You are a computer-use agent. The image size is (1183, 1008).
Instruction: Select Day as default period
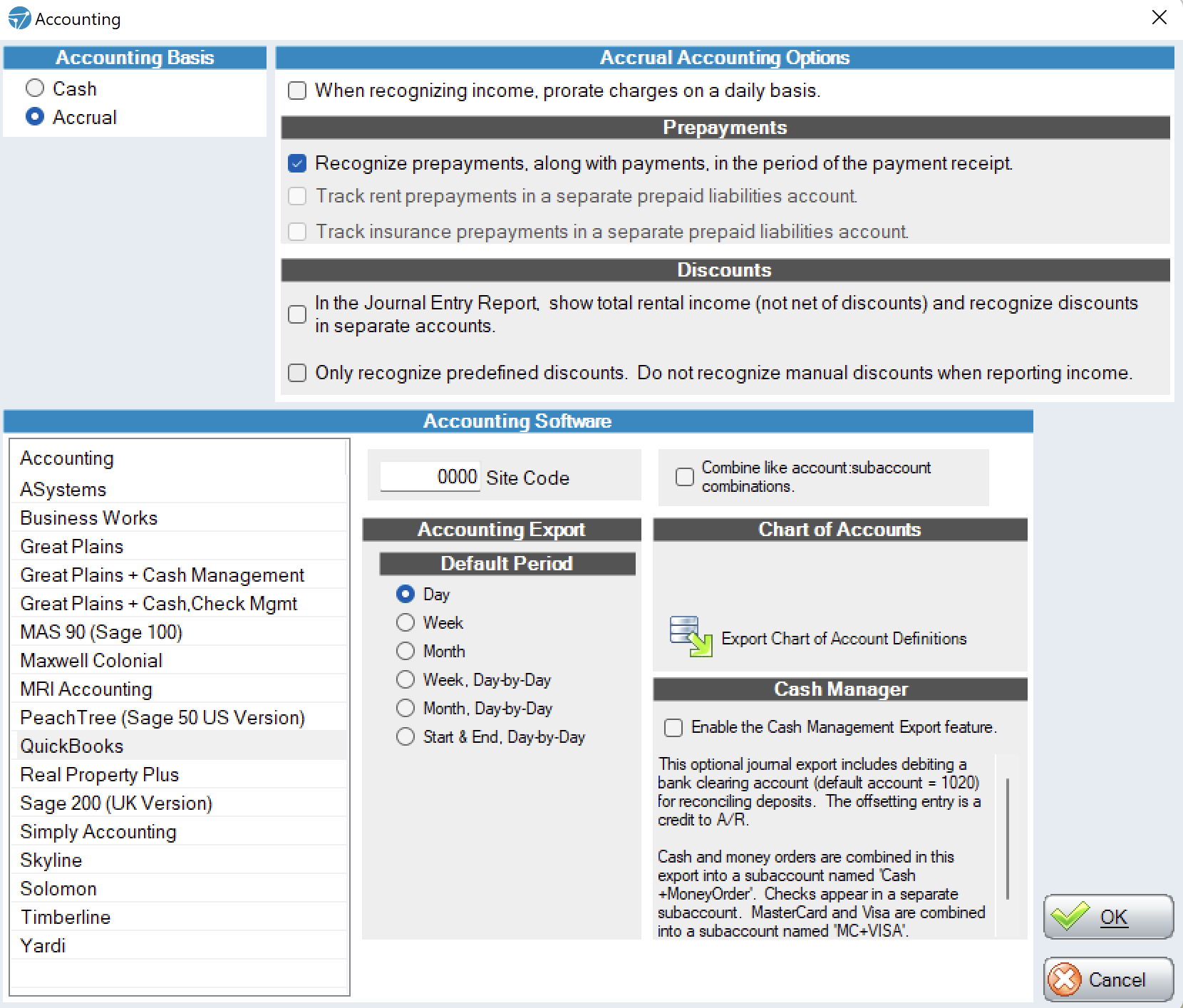405,594
